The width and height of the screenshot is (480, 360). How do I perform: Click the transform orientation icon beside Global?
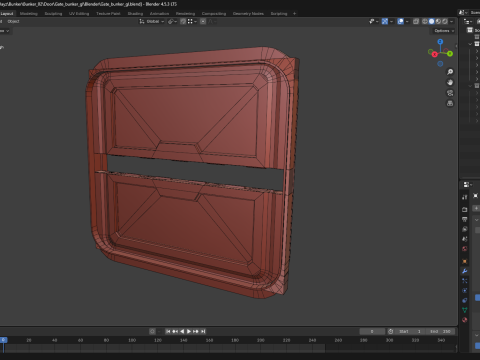click(x=142, y=21)
